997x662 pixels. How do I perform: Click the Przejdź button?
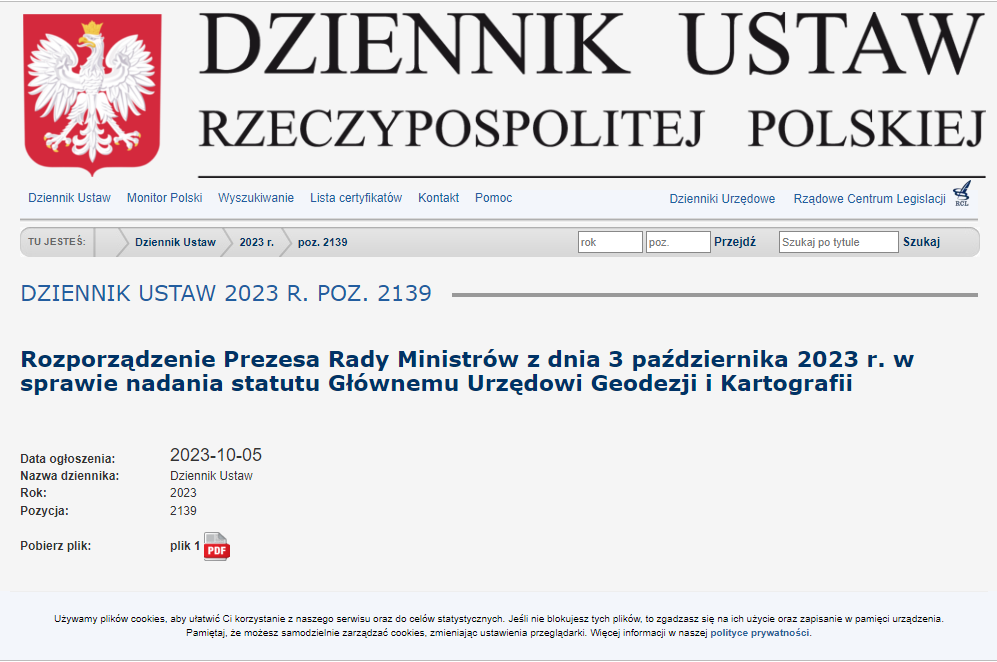tap(734, 241)
